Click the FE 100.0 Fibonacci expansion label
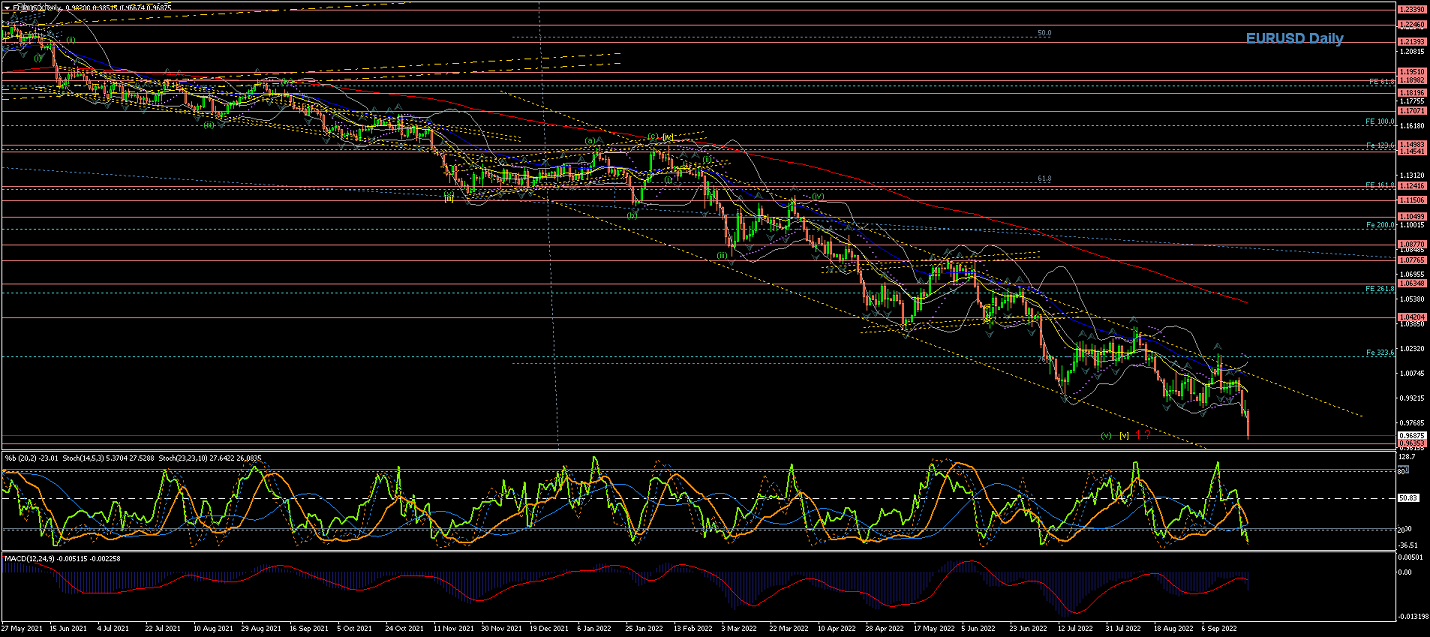The width and height of the screenshot is (1430, 637). pos(1379,122)
